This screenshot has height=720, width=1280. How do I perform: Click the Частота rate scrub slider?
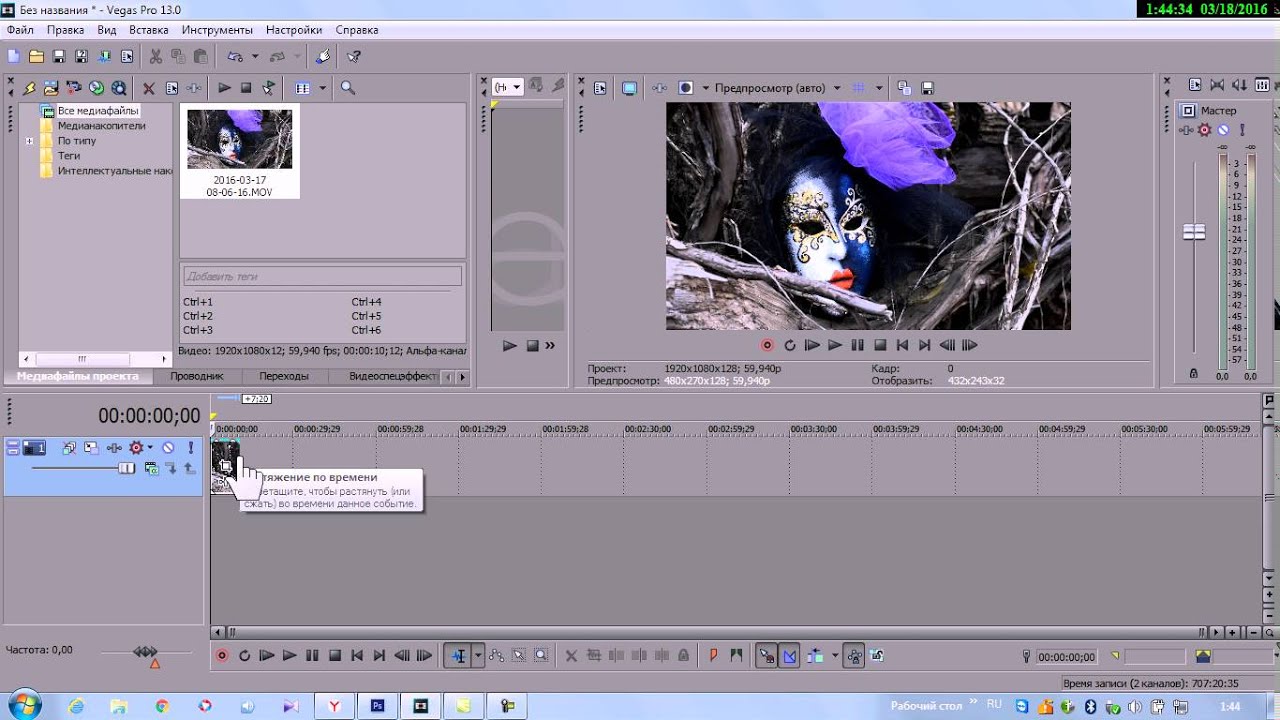click(147, 652)
